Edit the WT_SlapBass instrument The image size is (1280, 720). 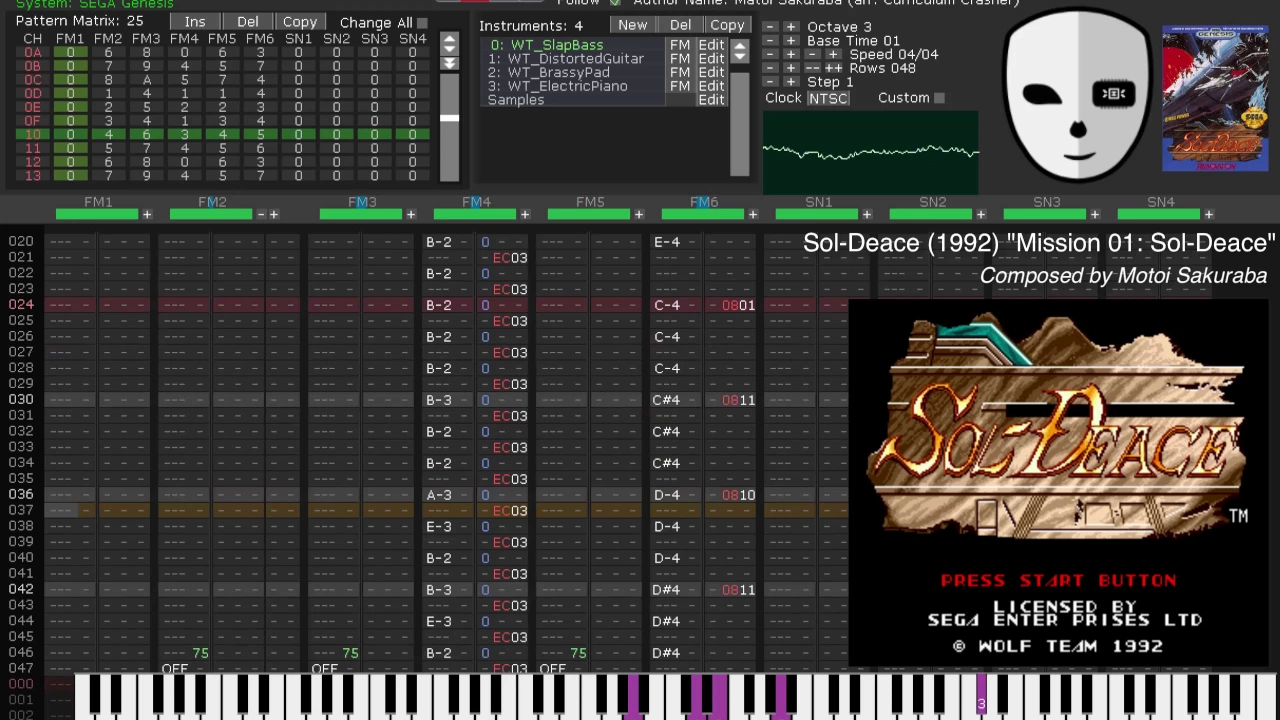point(711,45)
